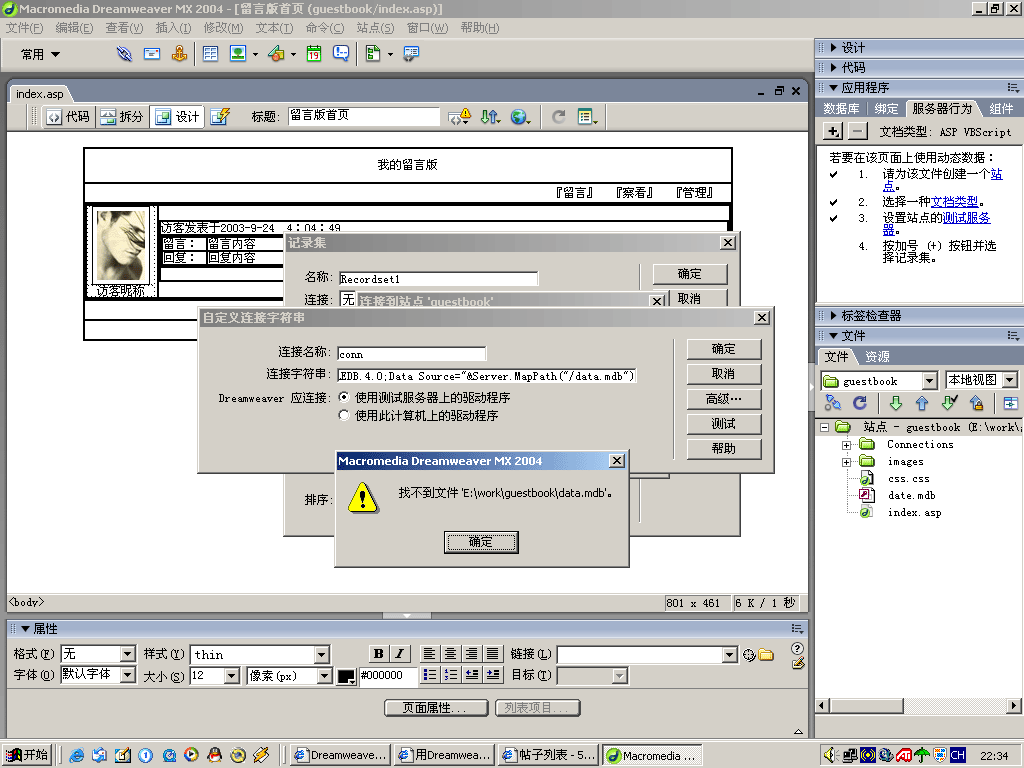This screenshot has width=1024, height=768.
Task: Click the Get Files green down arrow
Action: point(895,403)
